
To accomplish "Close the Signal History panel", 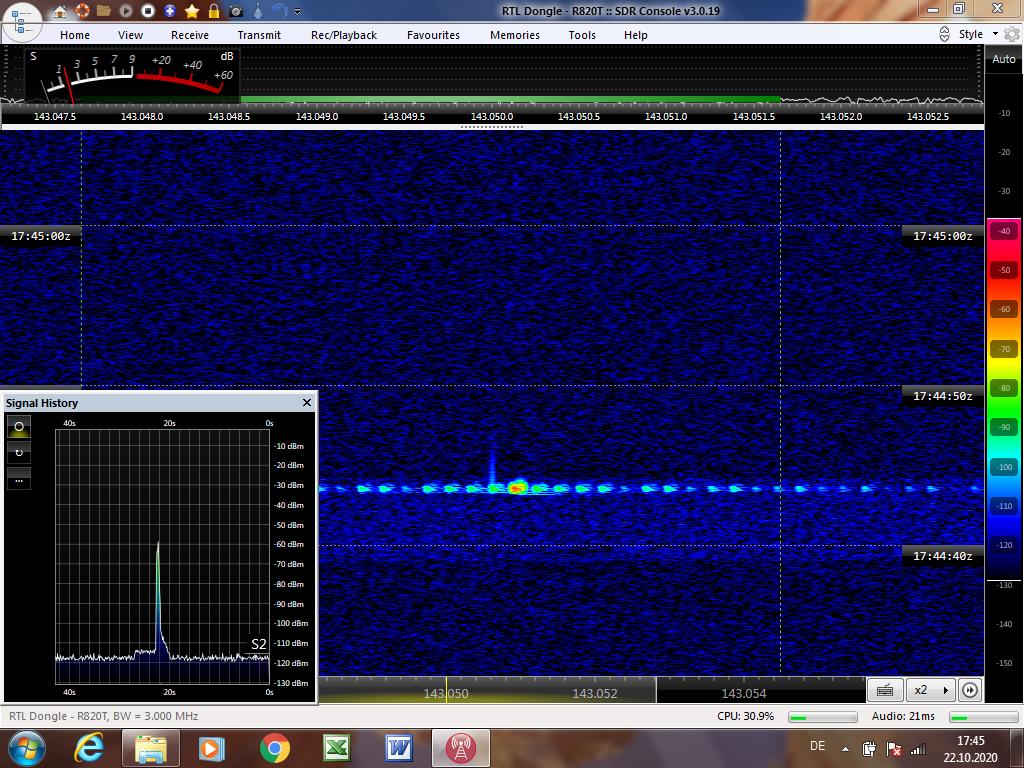I will pyautogui.click(x=307, y=402).
